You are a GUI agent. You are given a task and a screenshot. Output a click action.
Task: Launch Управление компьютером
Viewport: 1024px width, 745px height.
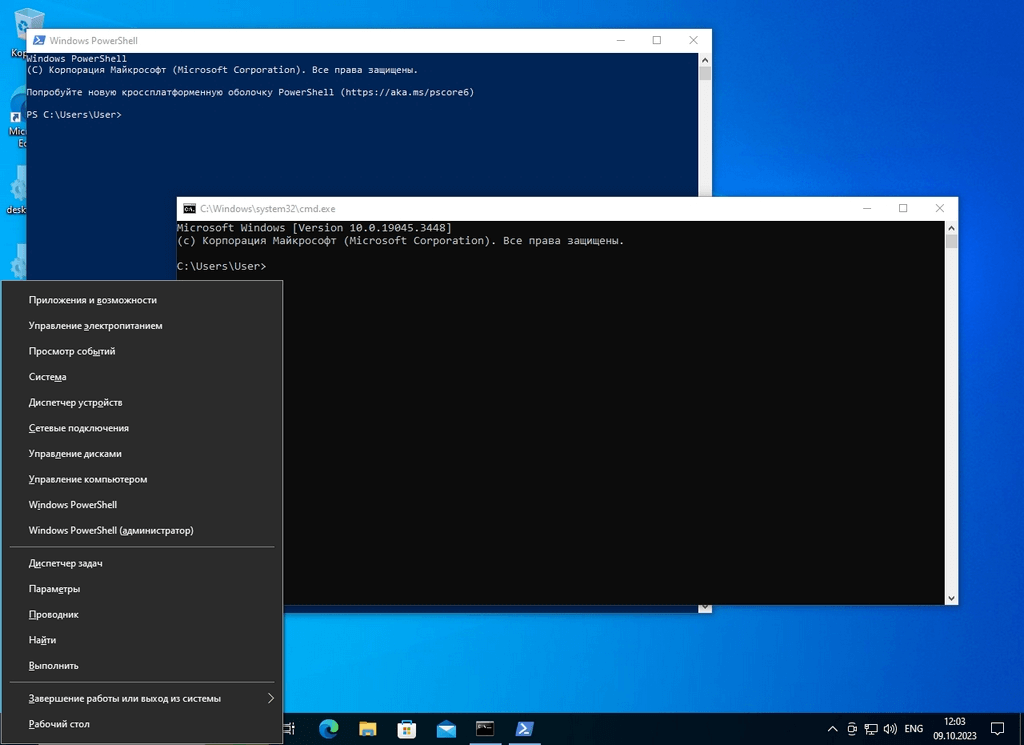142,479
